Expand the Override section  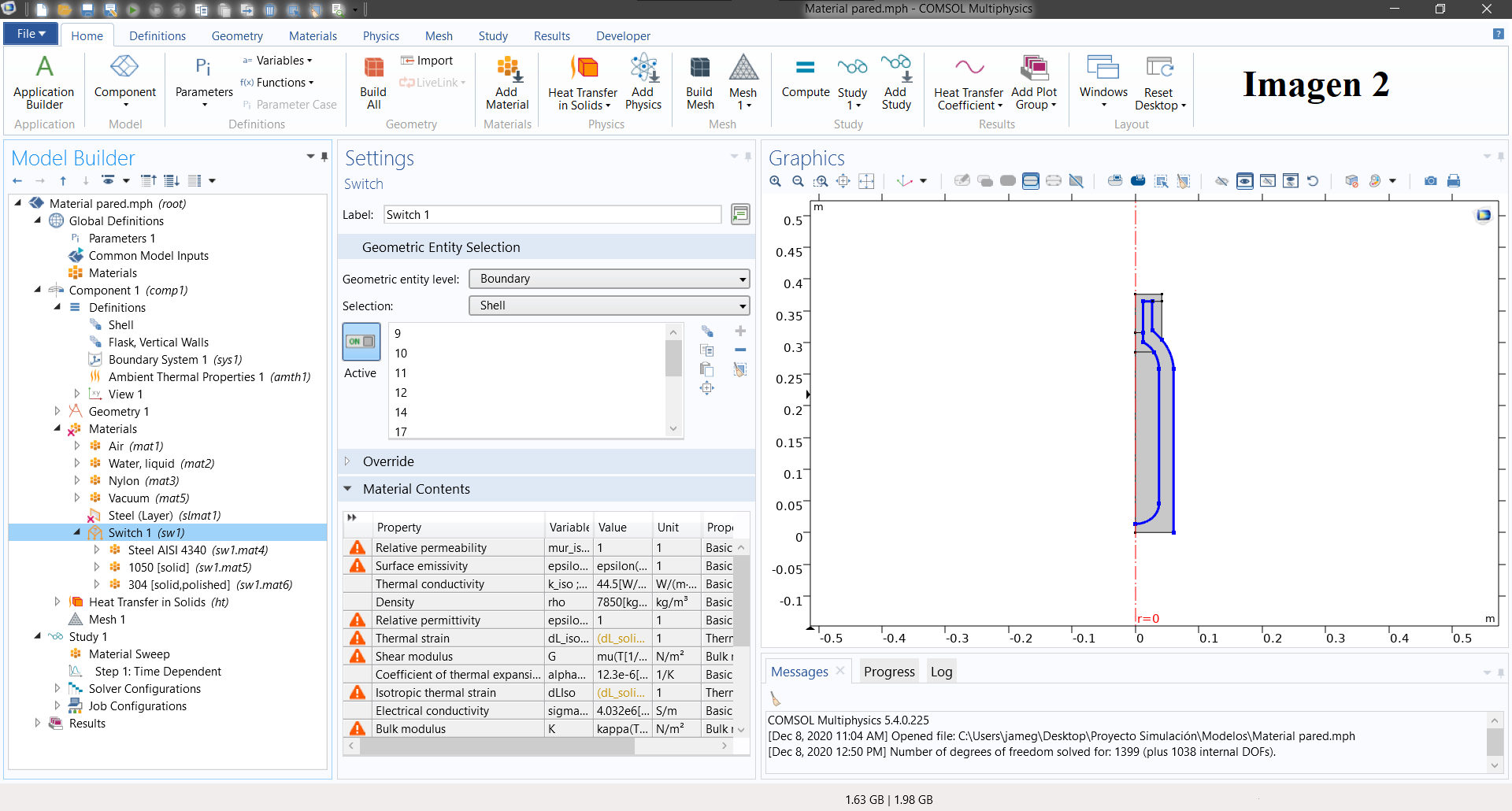[x=387, y=461]
